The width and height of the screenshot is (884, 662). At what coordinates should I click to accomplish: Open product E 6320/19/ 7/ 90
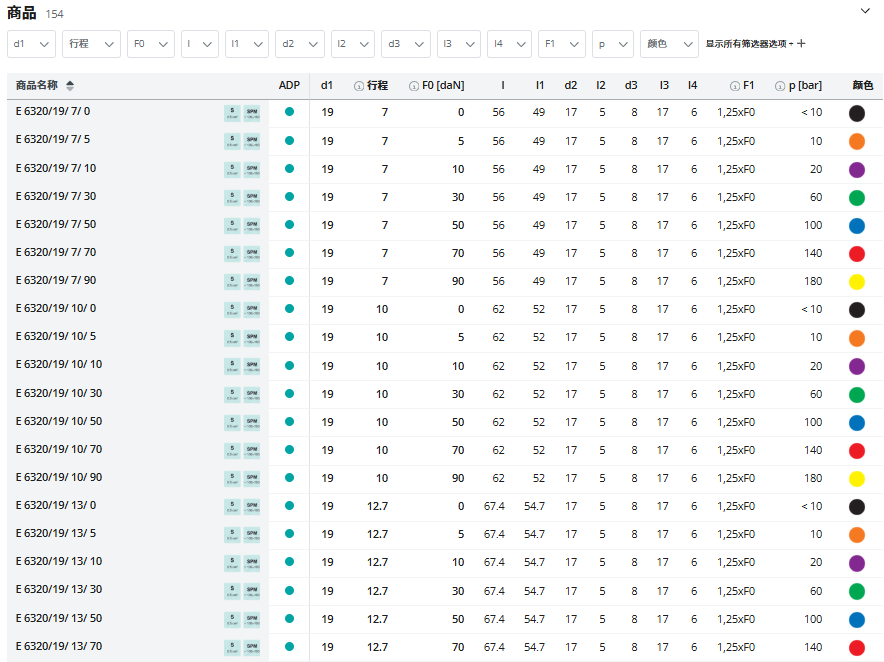pos(56,280)
